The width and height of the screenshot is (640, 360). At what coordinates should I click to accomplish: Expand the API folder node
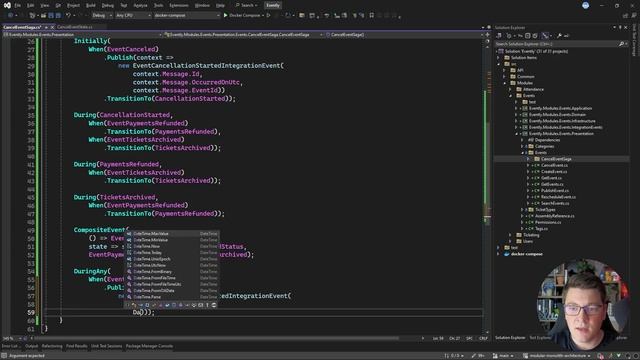coord(504,71)
